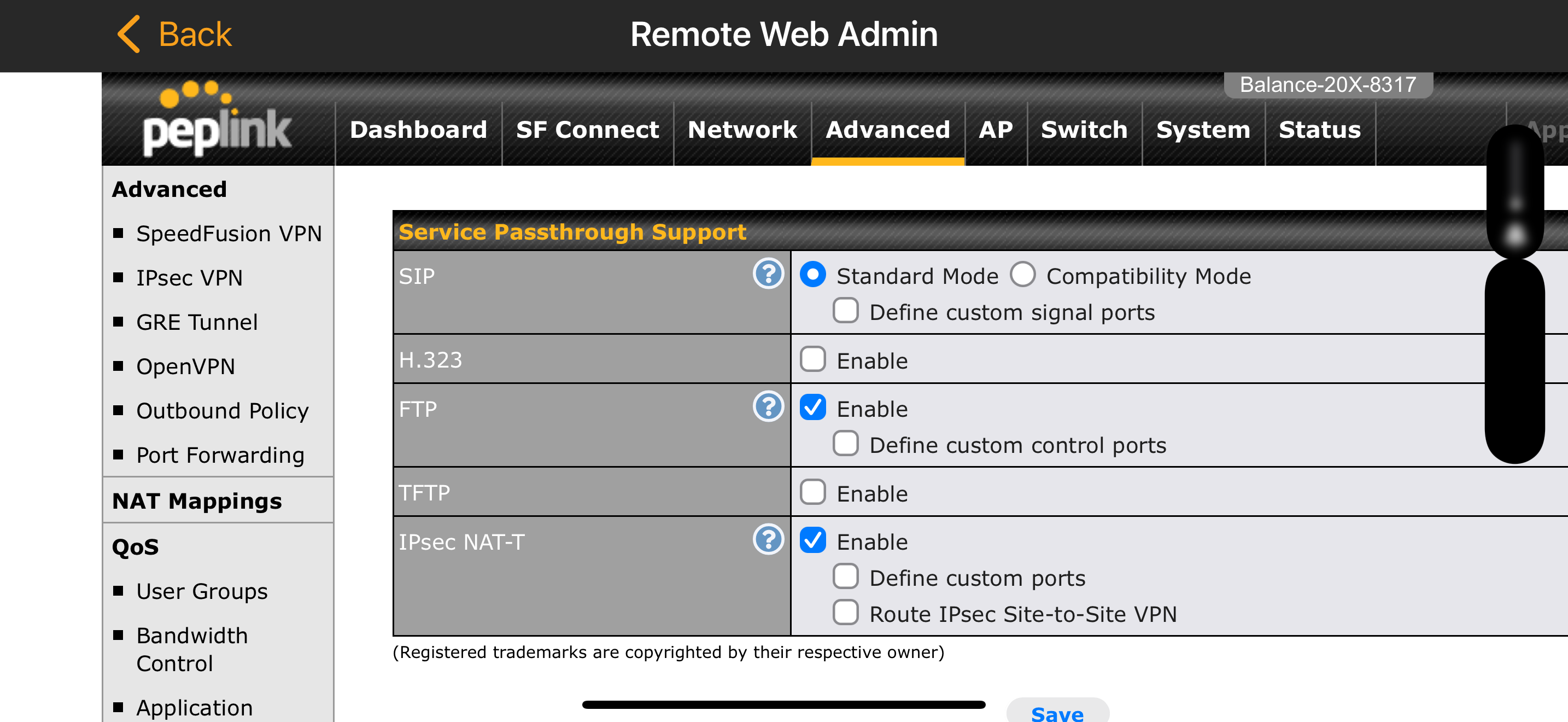The width and height of the screenshot is (1568, 722).
Task: Click the trademarks copyright note
Action: [x=668, y=653]
